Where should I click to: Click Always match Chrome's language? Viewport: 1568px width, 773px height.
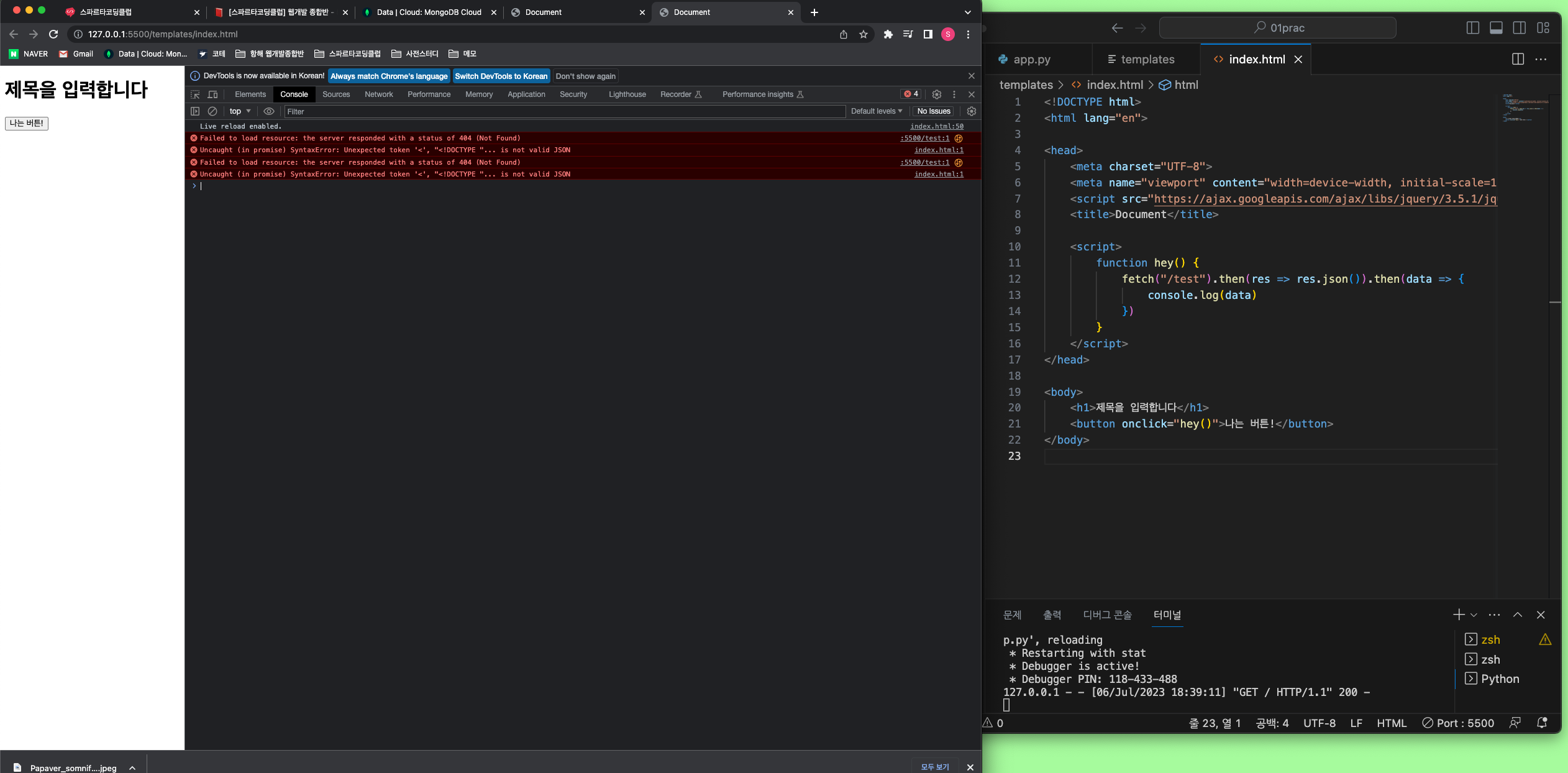coord(389,76)
